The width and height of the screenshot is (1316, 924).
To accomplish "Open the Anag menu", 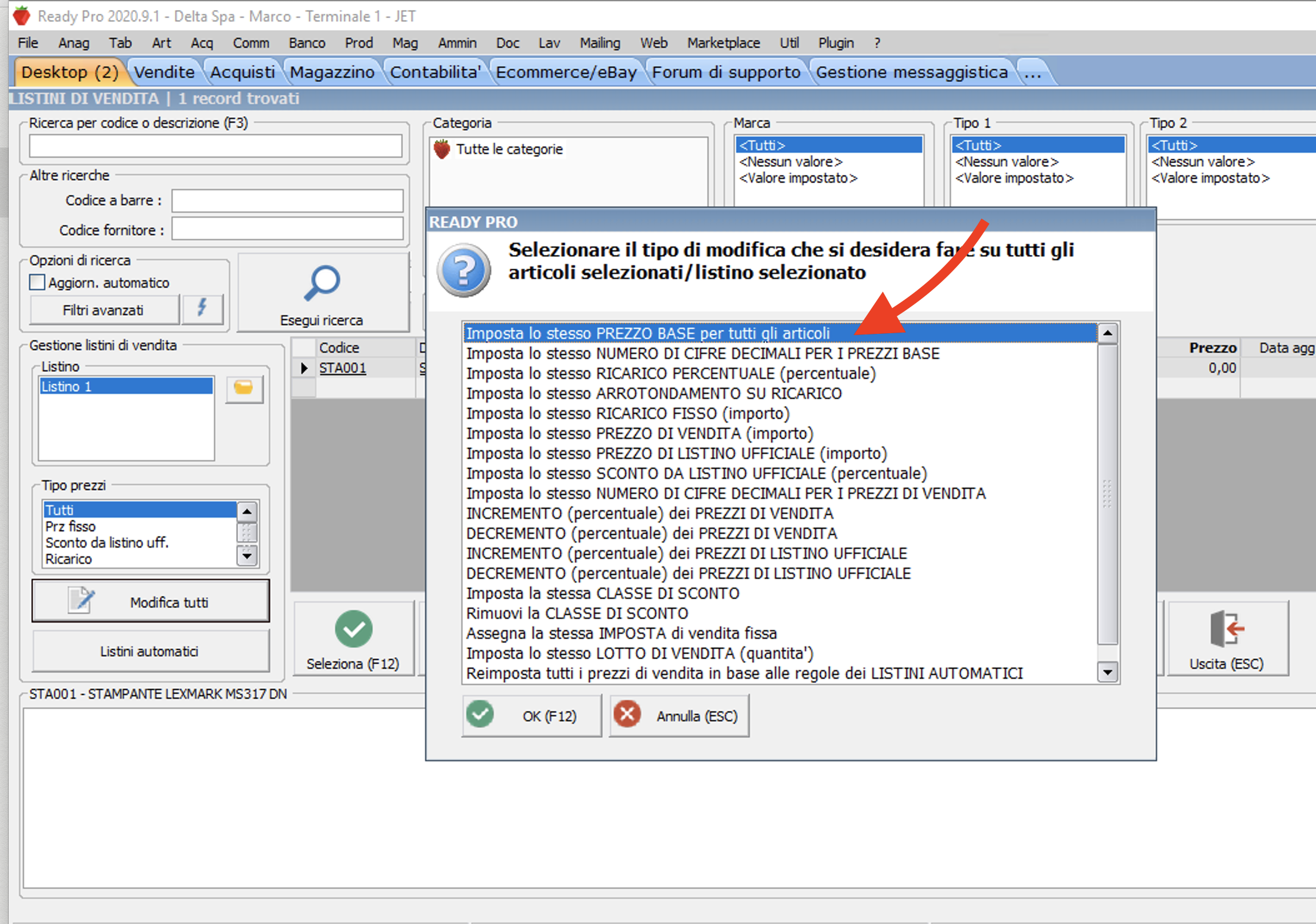I will click(74, 43).
